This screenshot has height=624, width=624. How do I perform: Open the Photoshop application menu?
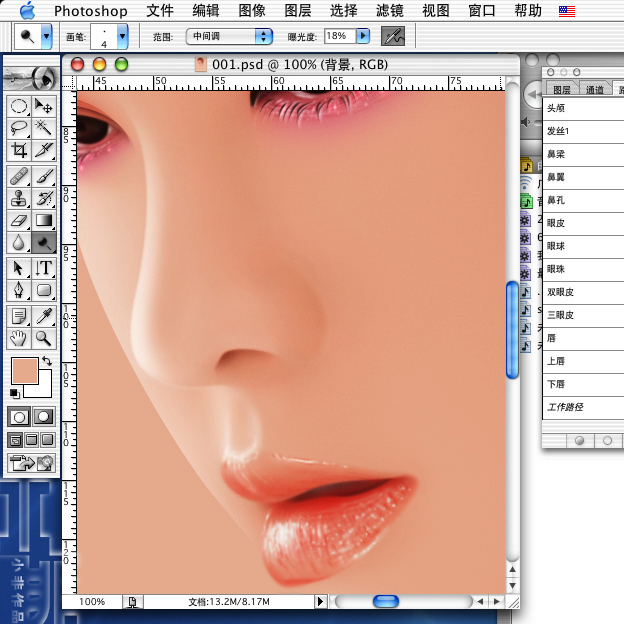click(x=91, y=11)
